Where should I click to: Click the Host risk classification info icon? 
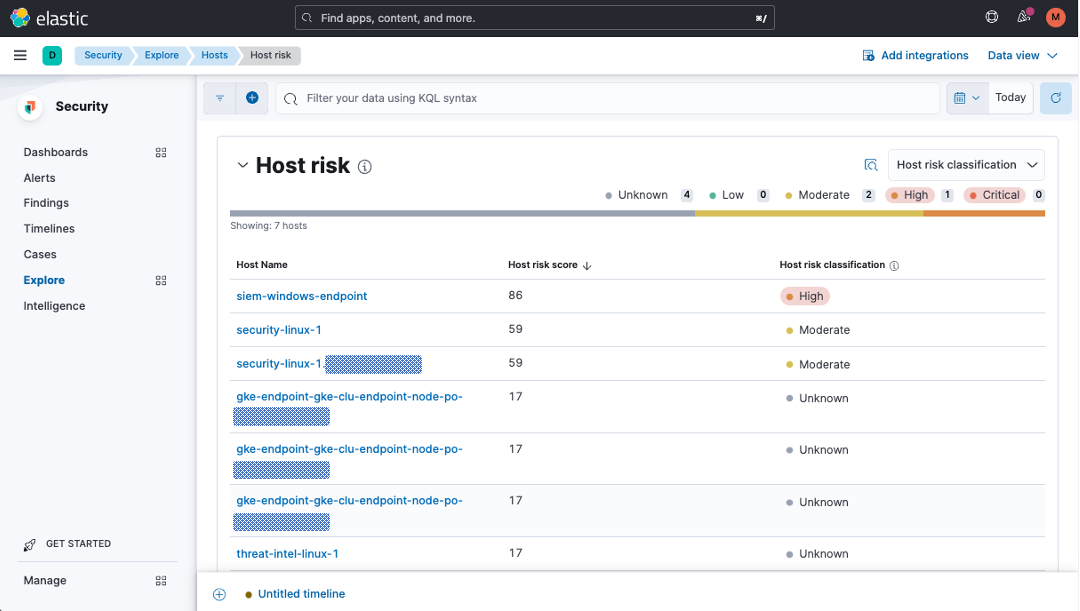[894, 266]
